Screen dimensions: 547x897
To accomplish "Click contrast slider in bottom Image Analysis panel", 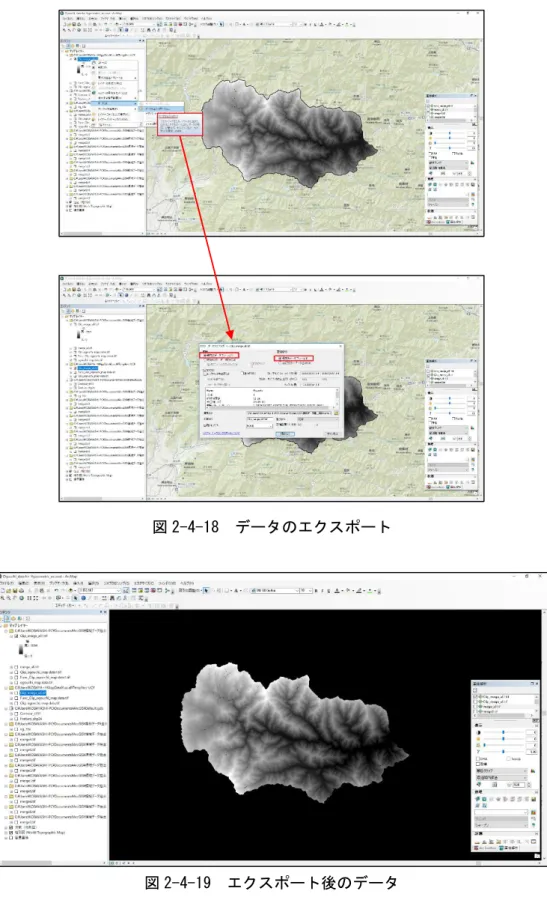I will tap(504, 732).
